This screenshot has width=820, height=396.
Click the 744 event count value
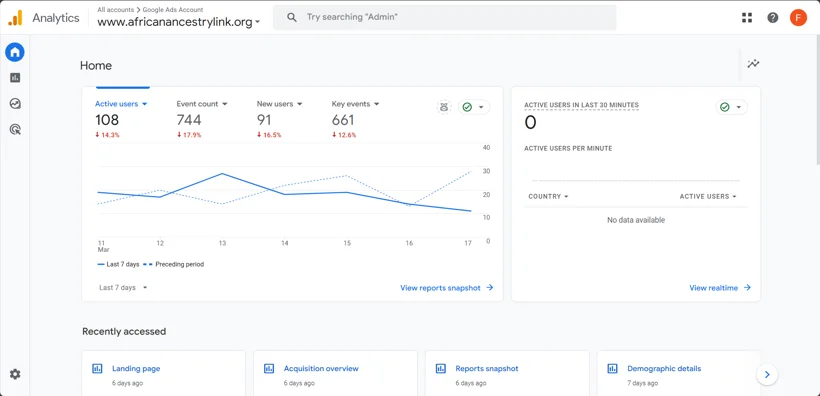tap(189, 120)
